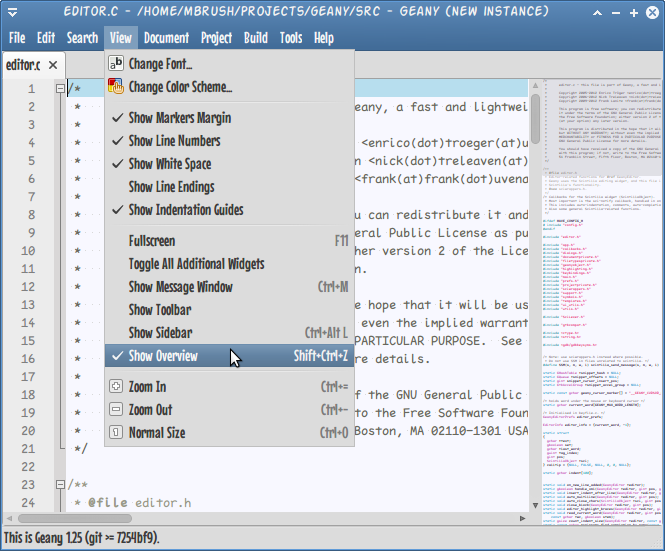Screen dimensions: 665x551
Task: Collapse the fold marker at line 1
Action: tap(60, 88)
